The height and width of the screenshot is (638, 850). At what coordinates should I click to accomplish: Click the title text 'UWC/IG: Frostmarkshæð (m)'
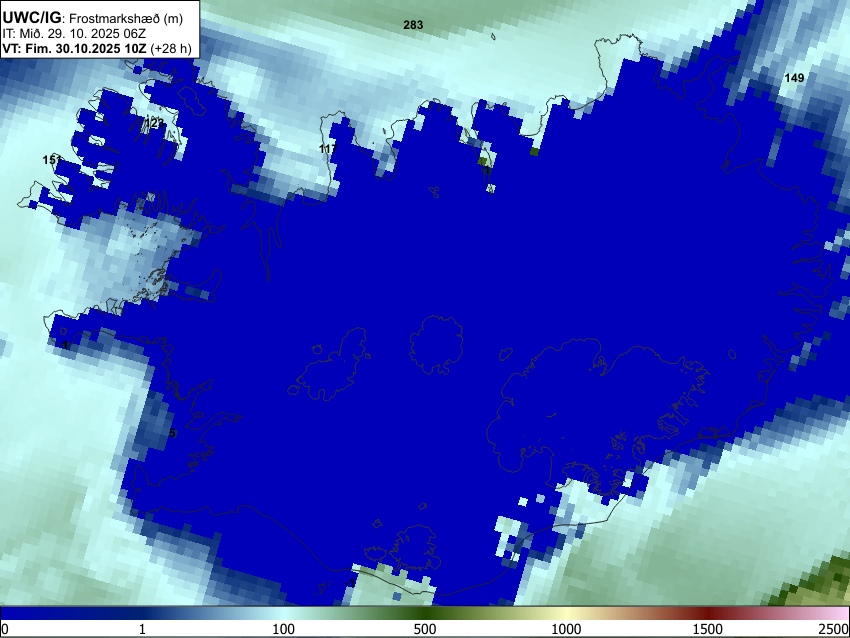tap(93, 18)
